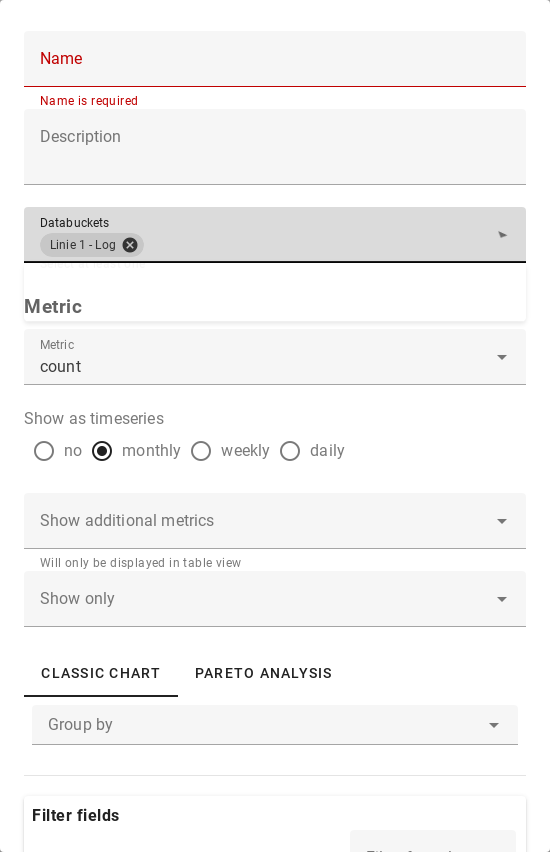Switch to the Classic Chart tab

pyautogui.click(x=101, y=673)
